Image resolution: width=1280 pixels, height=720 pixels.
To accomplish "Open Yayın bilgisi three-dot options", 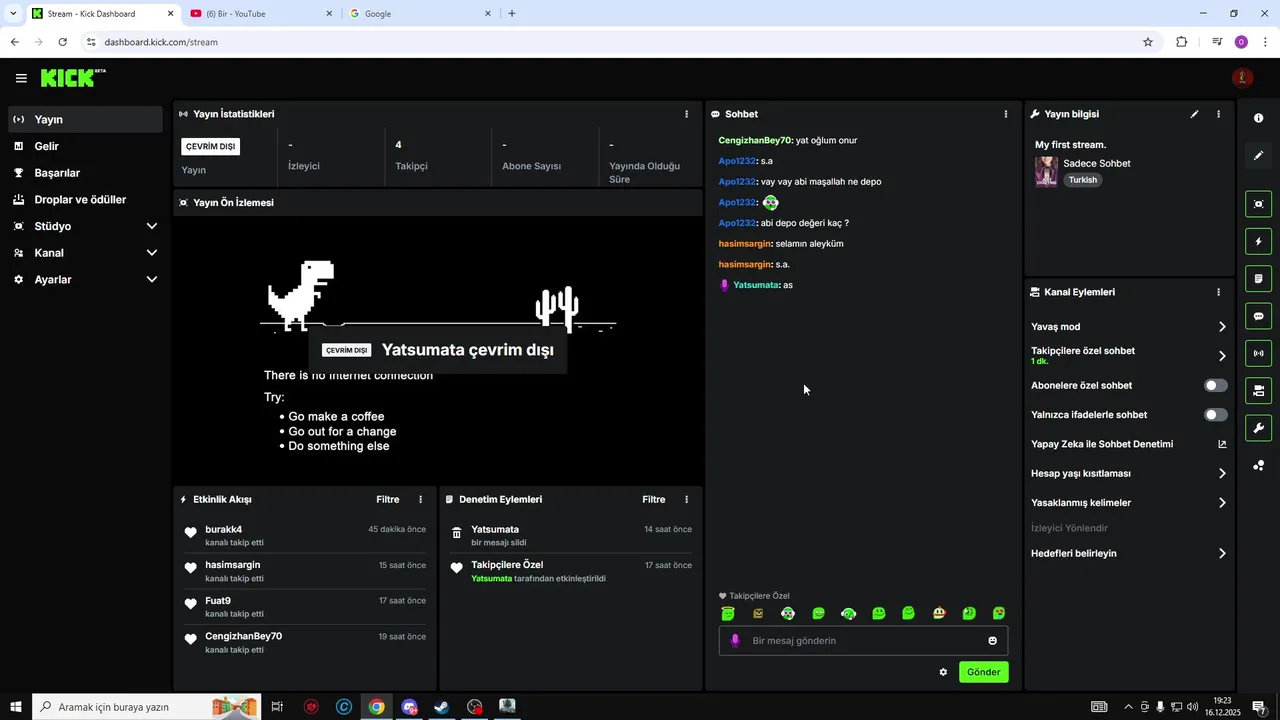I will (x=1218, y=114).
